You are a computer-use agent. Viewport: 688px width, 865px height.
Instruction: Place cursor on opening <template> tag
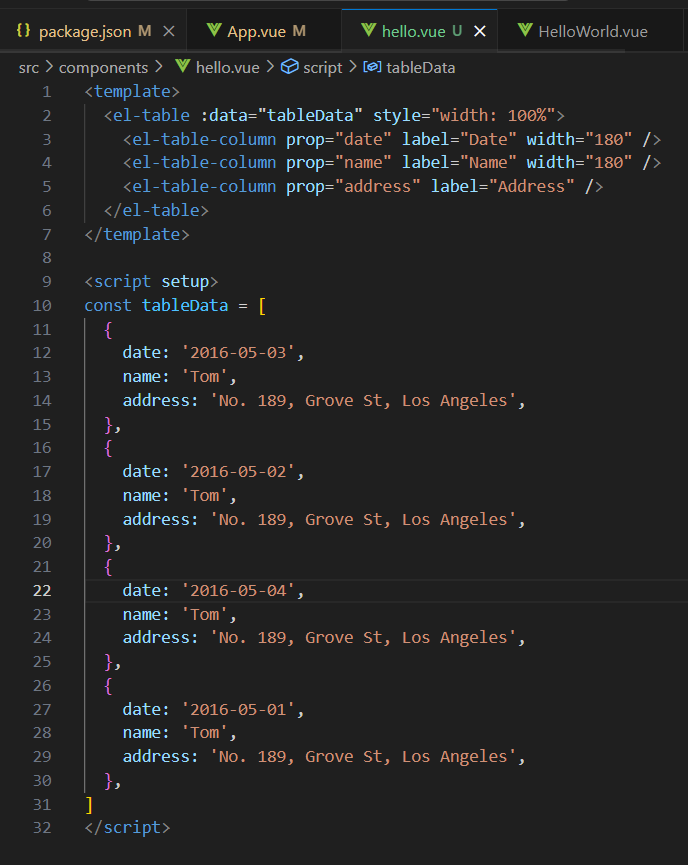pyautogui.click(x=132, y=92)
